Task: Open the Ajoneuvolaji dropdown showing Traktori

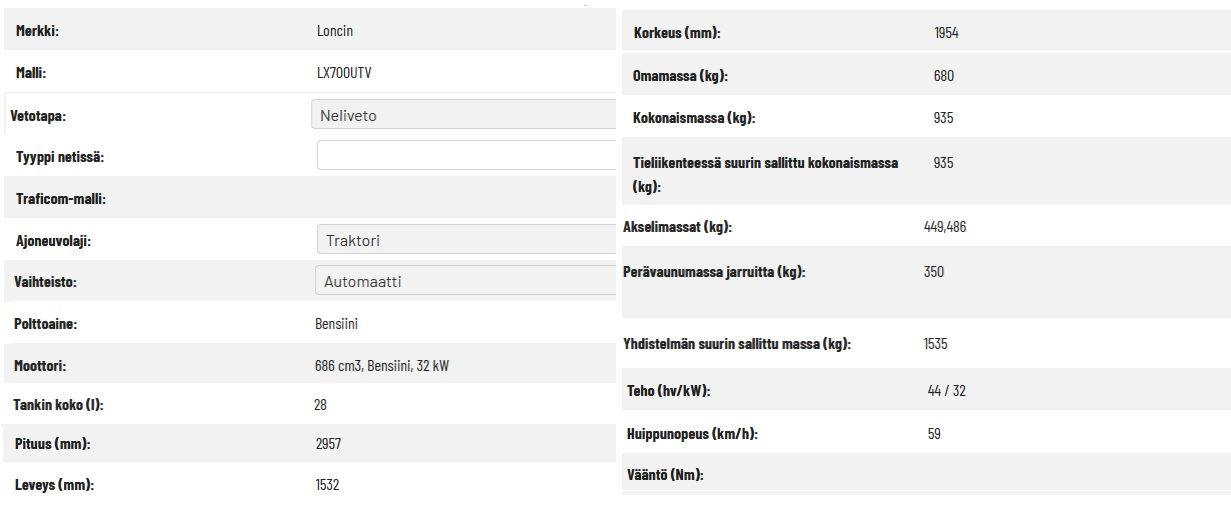Action: click(465, 240)
